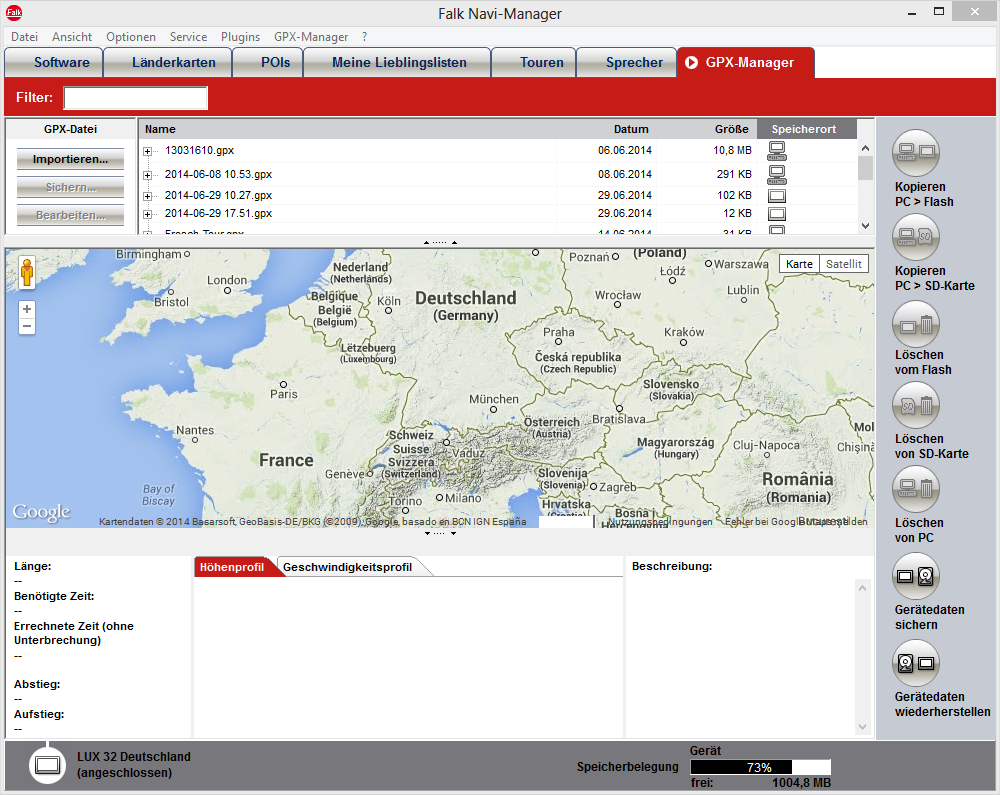Click the Gerätedaten wiederherstellen icon
The image size is (1000, 795).
tap(915, 663)
